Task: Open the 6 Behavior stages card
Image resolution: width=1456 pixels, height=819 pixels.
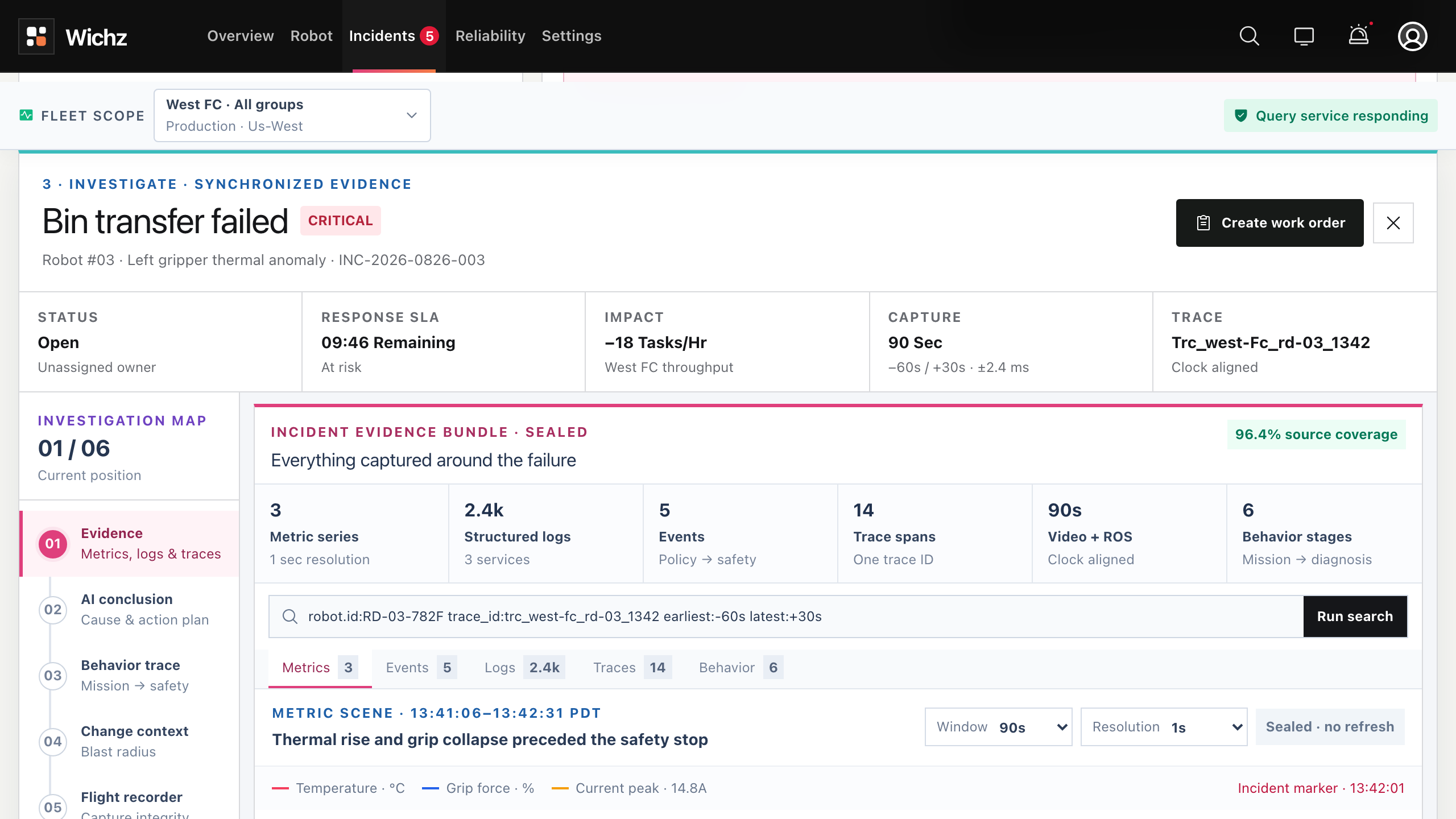Action: 1325,533
